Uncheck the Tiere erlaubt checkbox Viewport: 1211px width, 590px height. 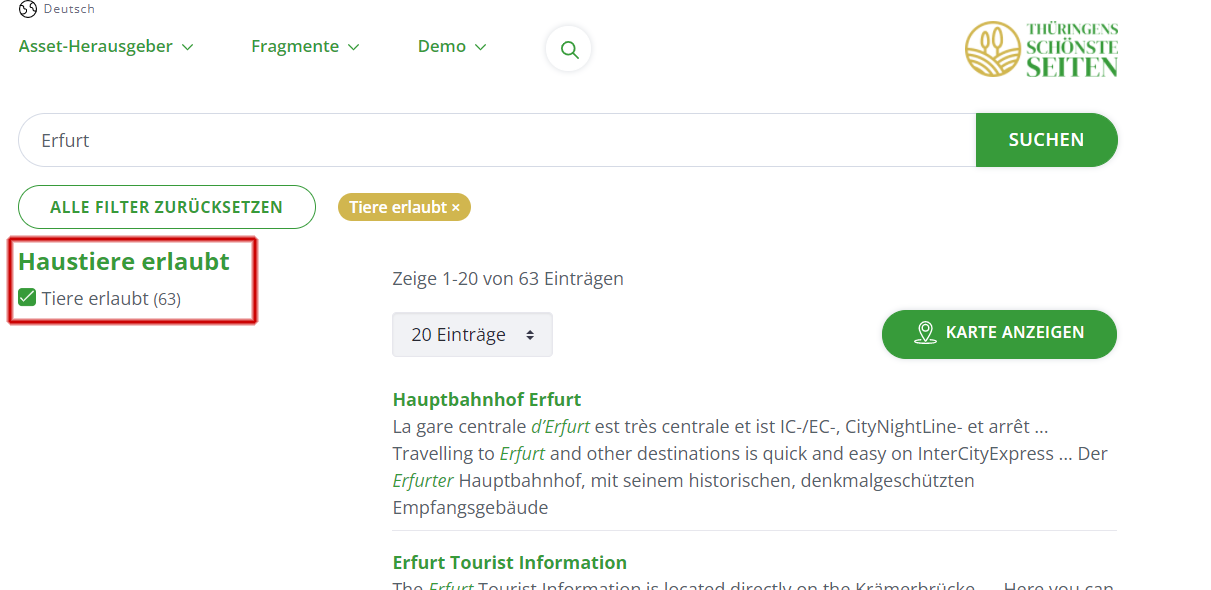click(x=28, y=297)
